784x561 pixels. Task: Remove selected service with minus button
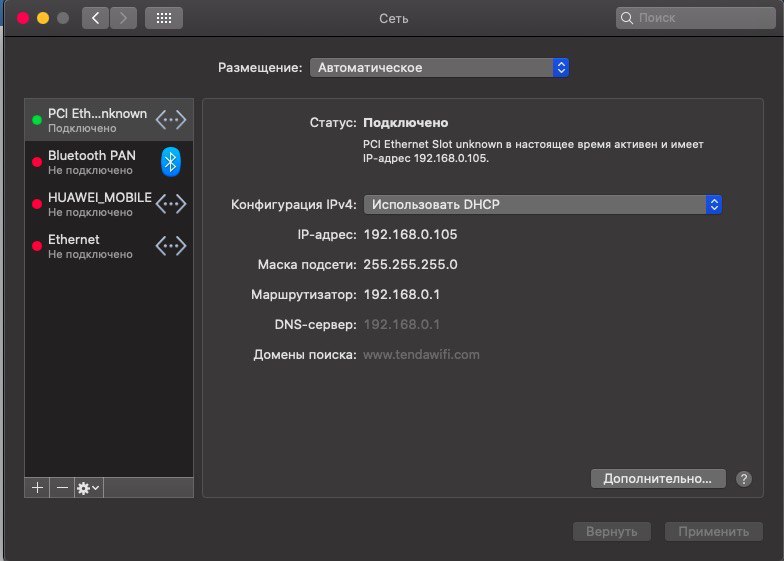(62, 487)
